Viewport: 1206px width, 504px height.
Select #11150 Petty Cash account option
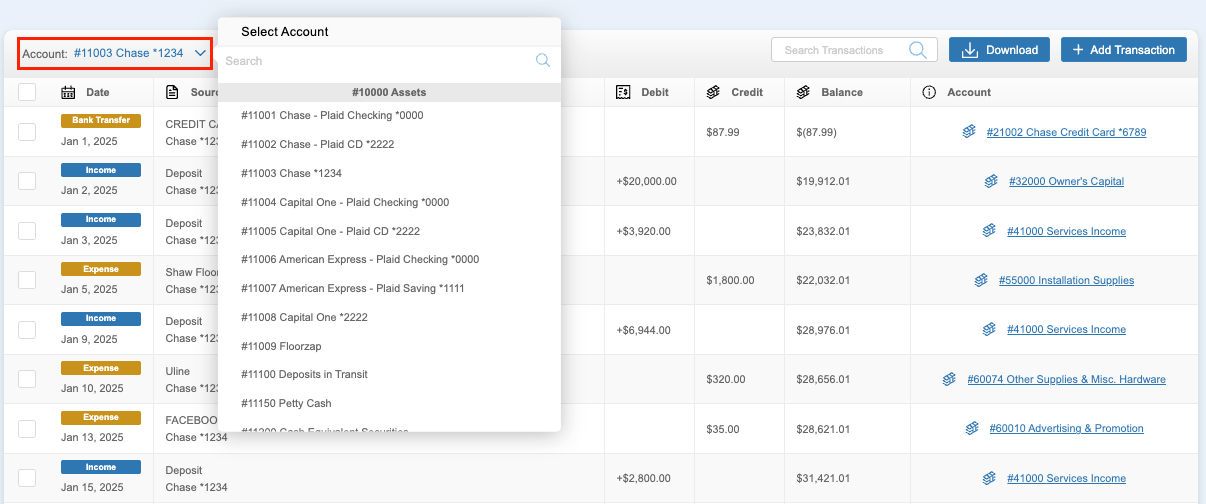coord(286,403)
